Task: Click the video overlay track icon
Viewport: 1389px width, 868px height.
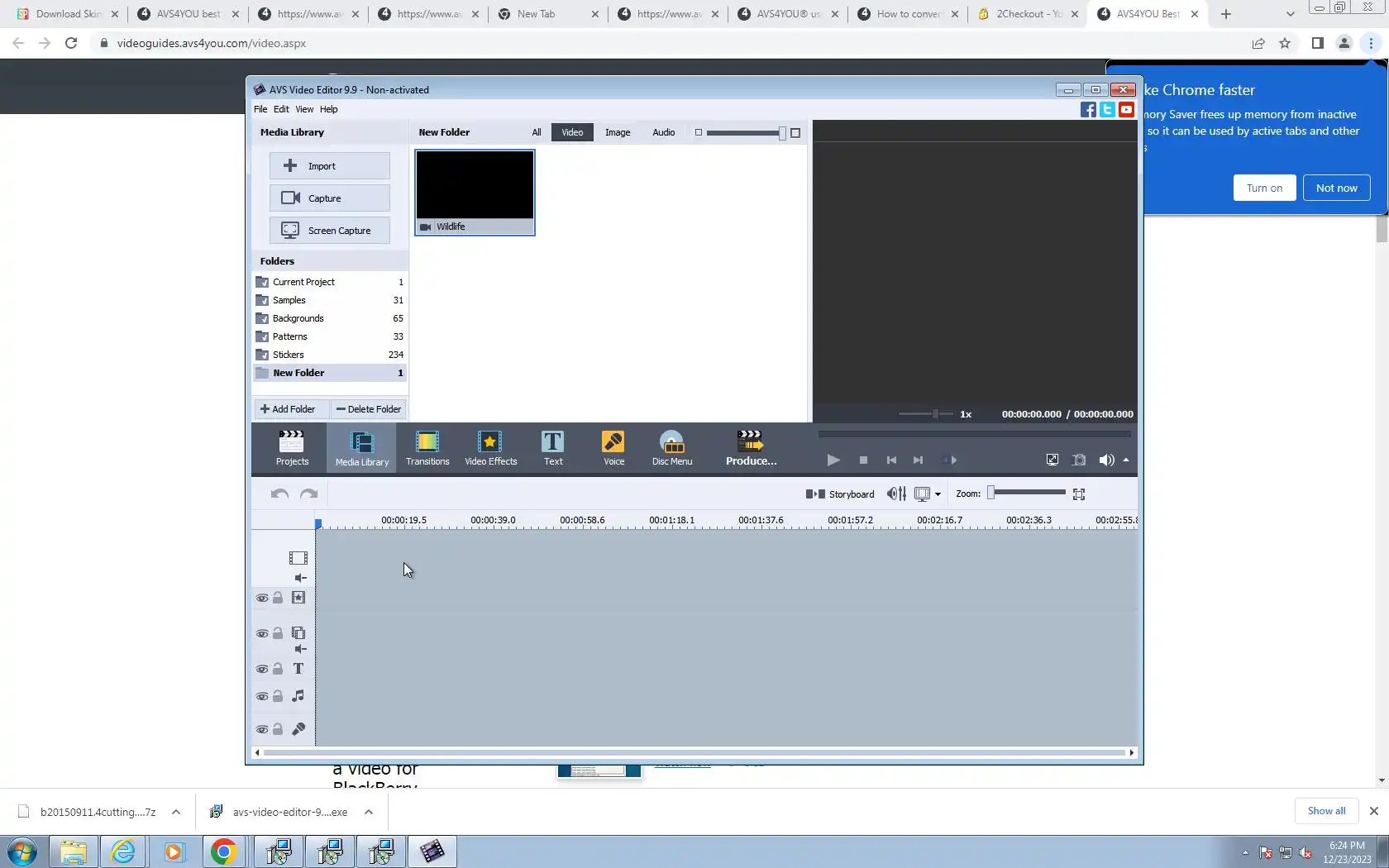Action: click(298, 633)
